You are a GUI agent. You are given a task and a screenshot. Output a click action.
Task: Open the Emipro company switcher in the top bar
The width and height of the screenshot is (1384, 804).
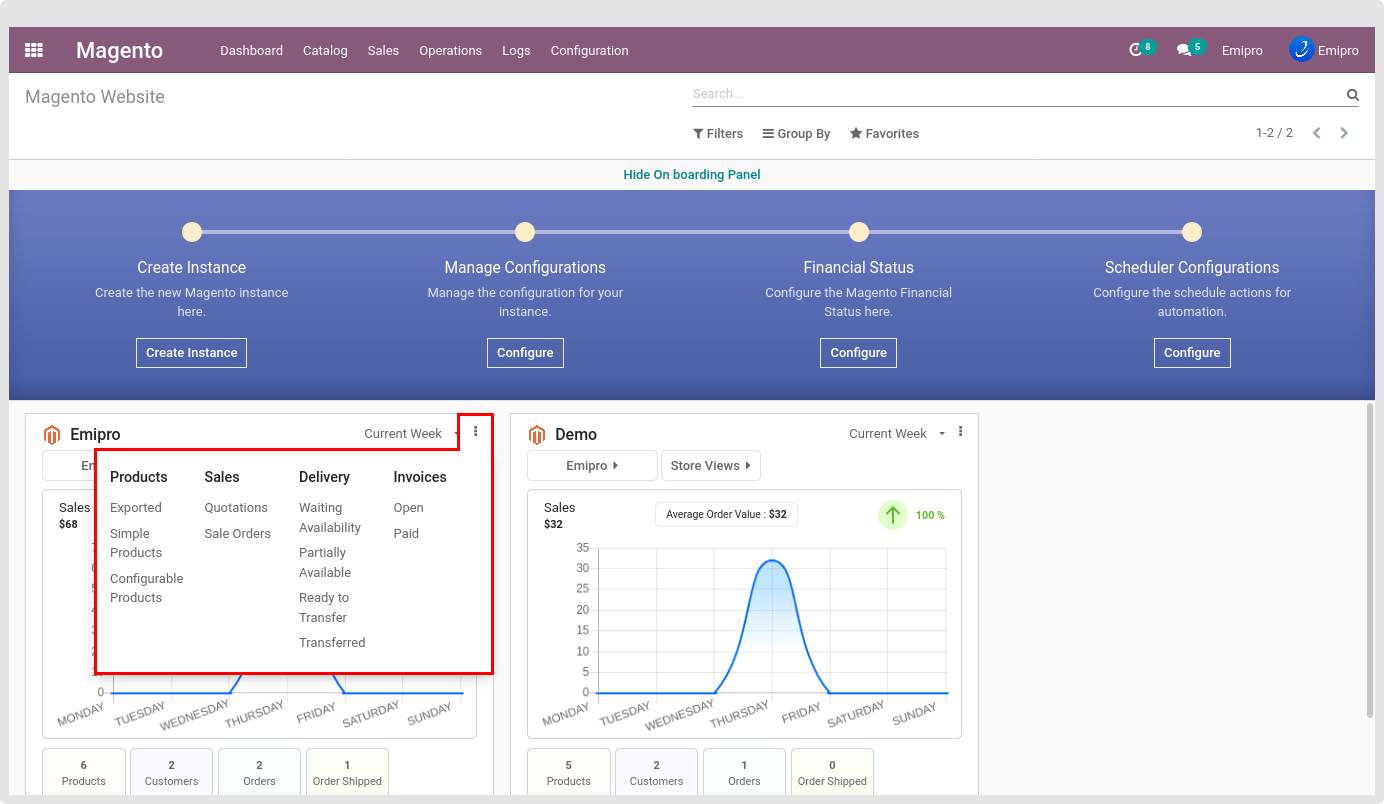pyautogui.click(x=1242, y=50)
